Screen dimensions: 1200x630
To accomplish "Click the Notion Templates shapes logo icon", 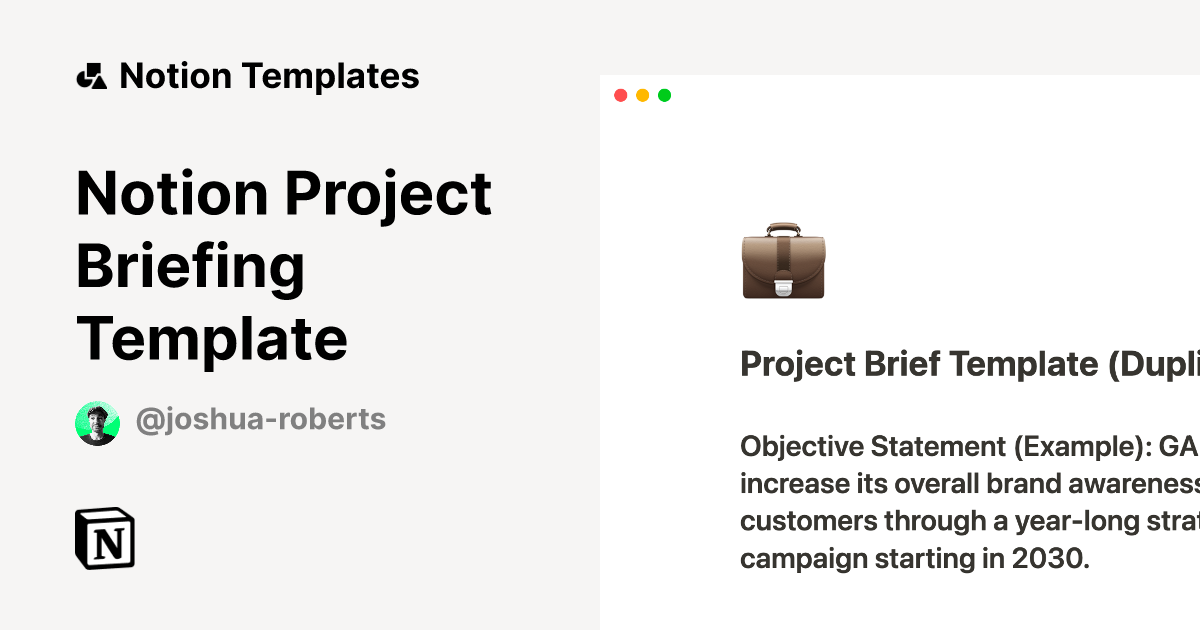I will (x=91, y=76).
